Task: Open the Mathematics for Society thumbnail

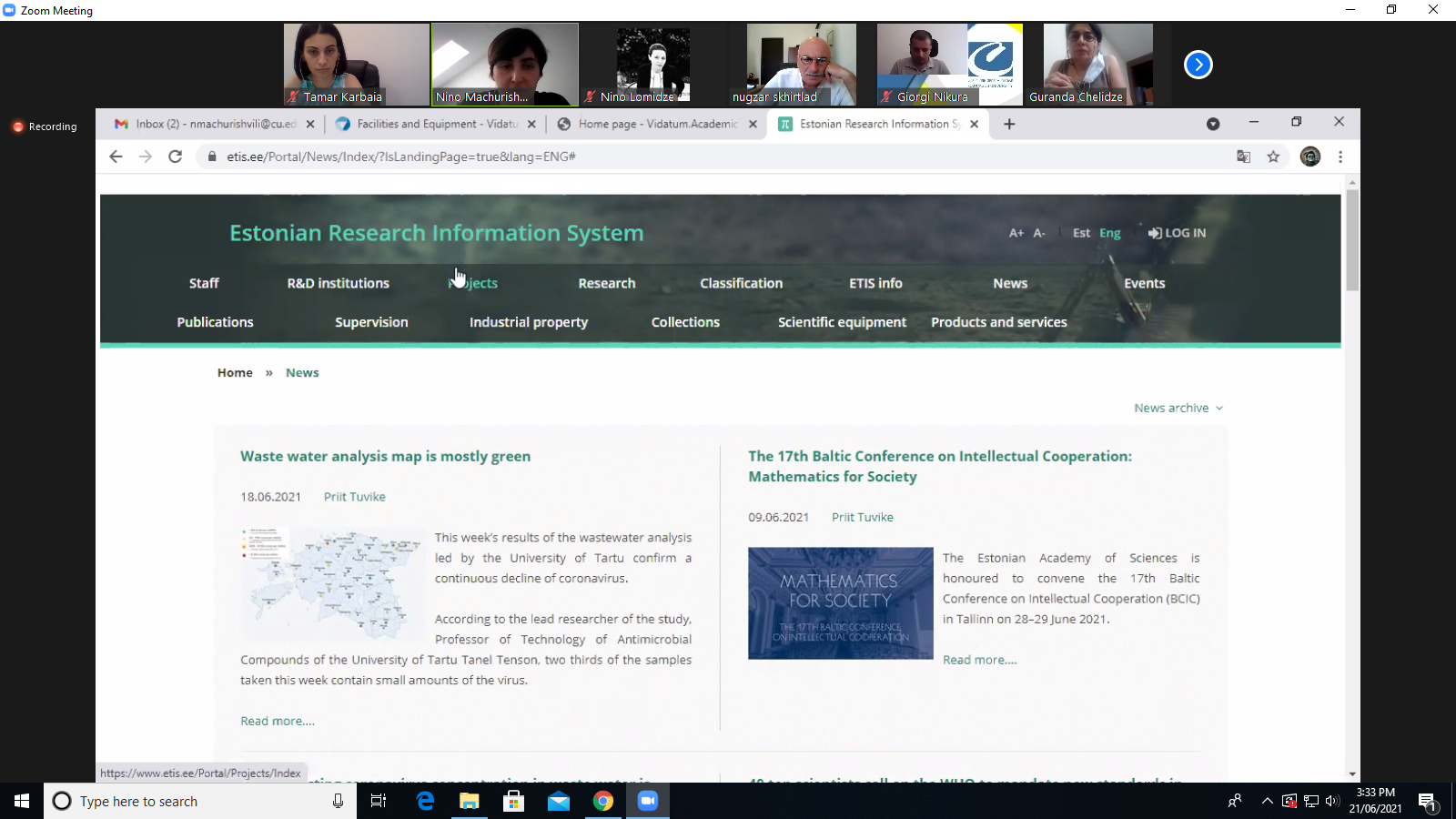Action: [841, 603]
